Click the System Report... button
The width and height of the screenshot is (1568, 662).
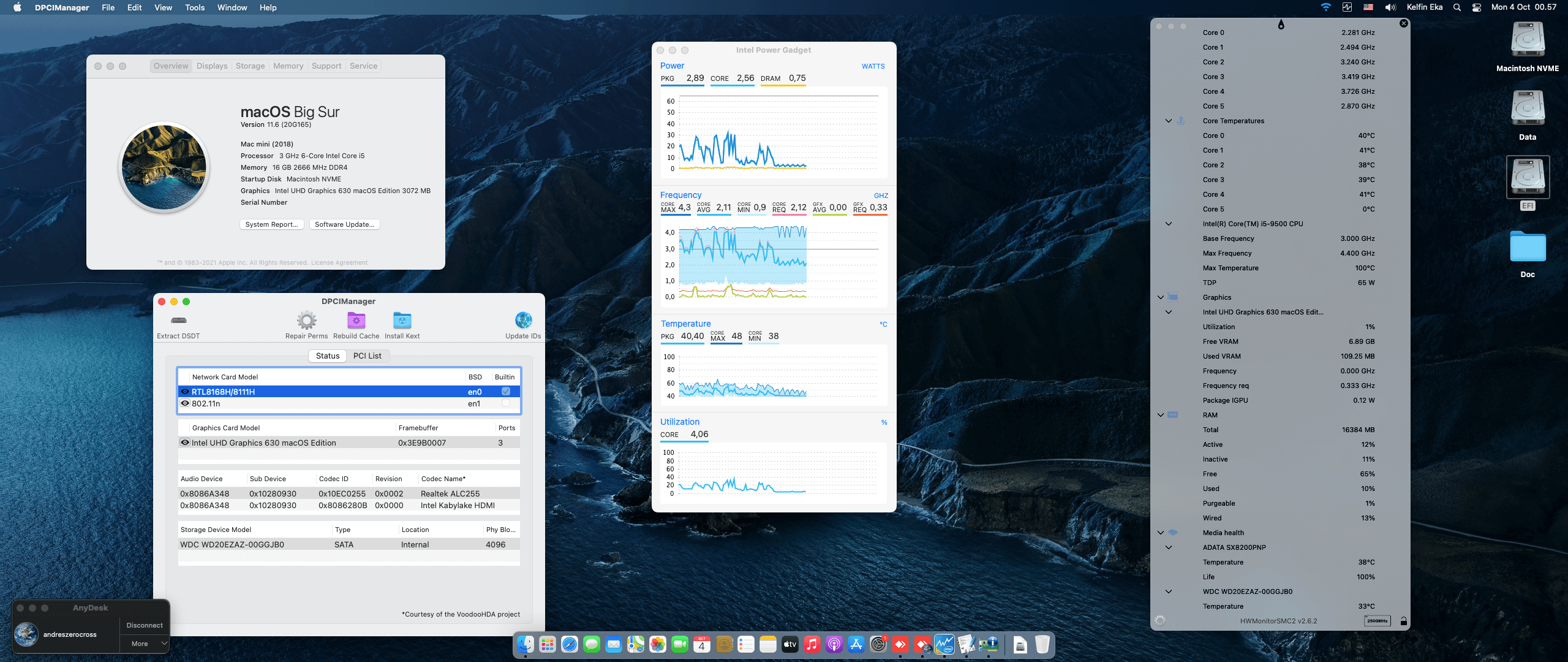pos(271,224)
